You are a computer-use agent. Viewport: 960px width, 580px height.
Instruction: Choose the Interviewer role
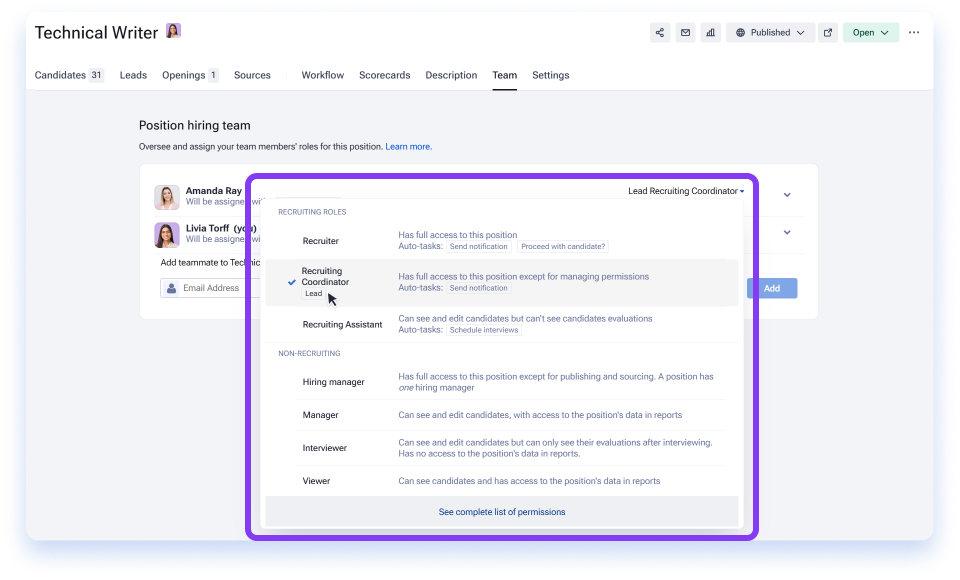(501, 448)
